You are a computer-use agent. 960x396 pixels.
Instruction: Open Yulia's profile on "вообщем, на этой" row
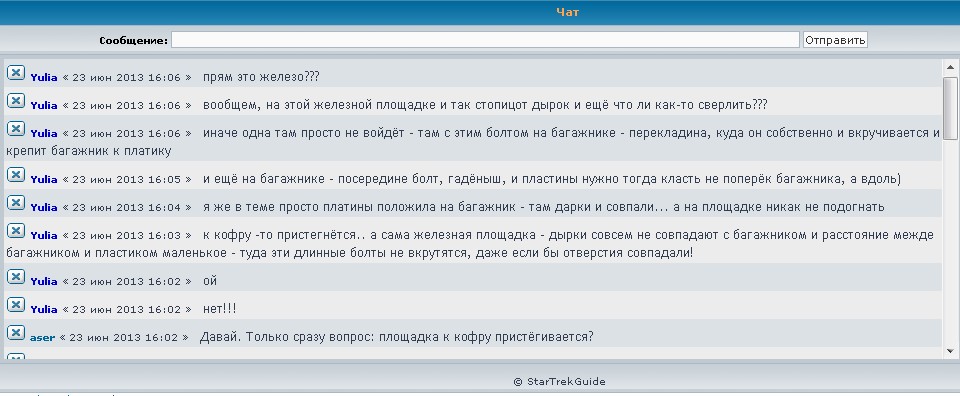click(x=43, y=105)
